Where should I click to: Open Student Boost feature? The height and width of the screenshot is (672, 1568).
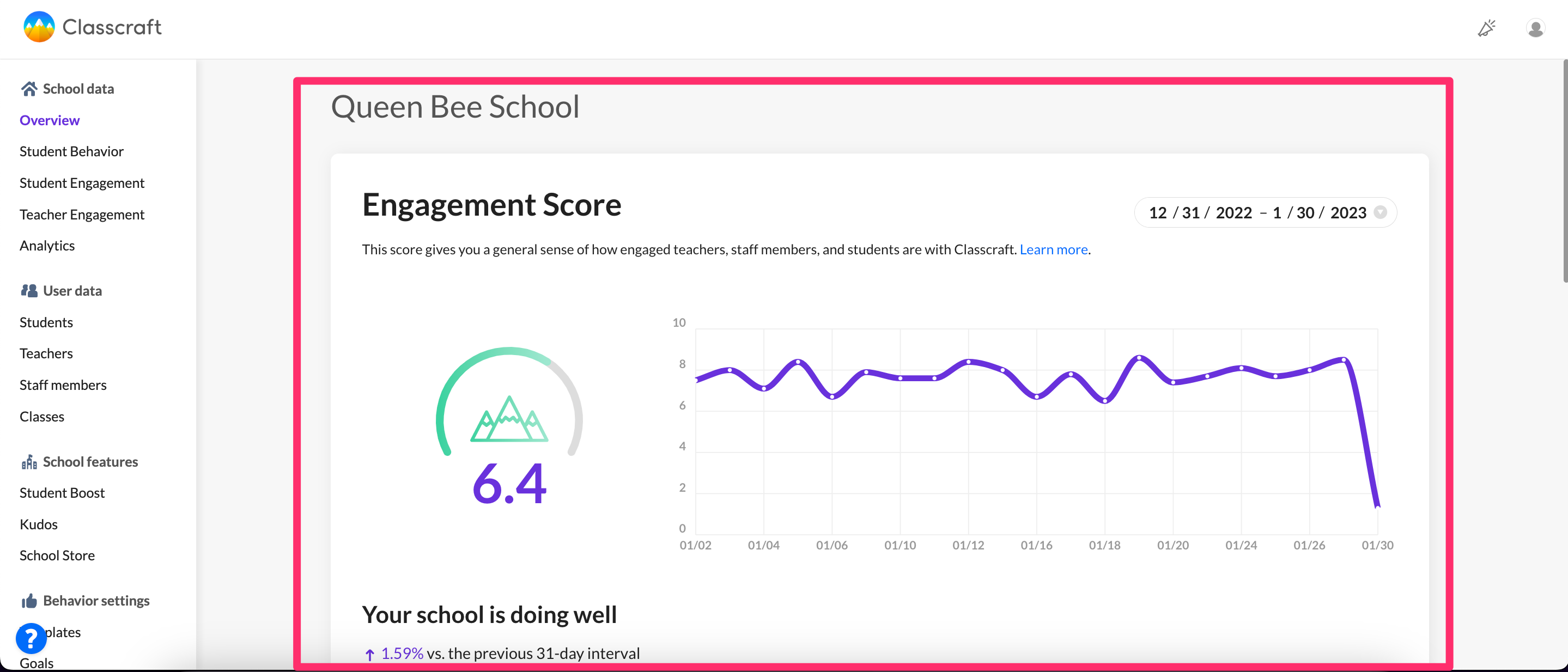[62, 493]
